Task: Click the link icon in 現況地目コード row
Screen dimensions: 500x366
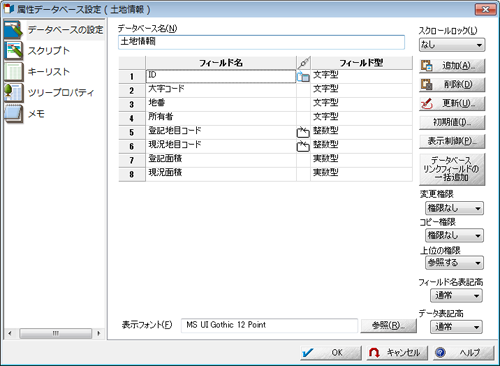Action: [303, 146]
